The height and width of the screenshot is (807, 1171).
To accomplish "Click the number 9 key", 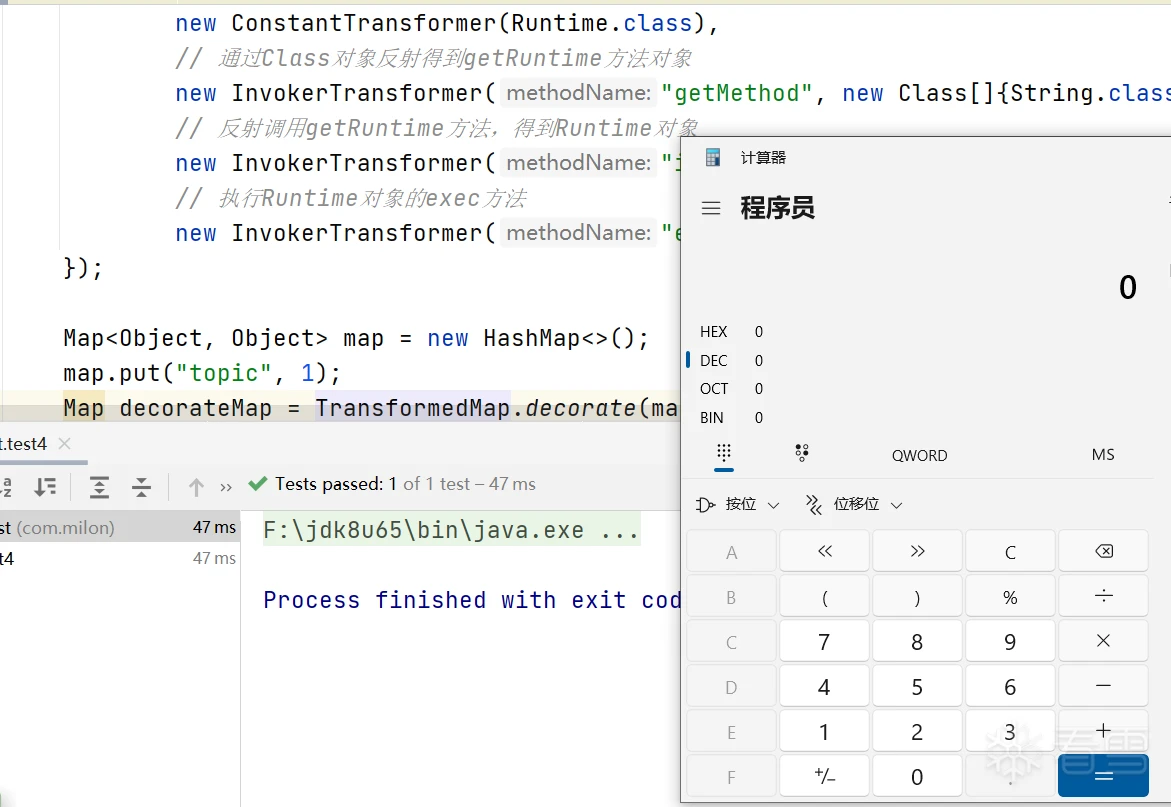I will point(1010,641).
